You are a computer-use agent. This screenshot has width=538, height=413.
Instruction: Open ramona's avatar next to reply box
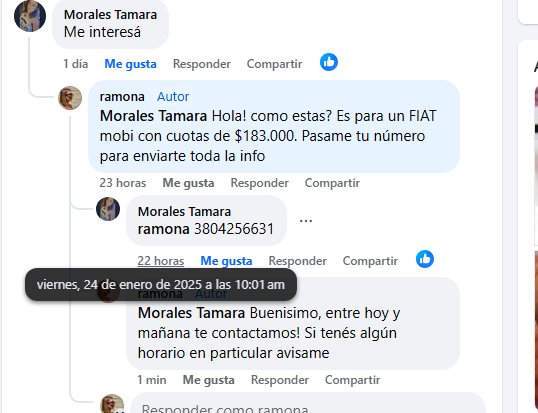pyautogui.click(x=112, y=404)
